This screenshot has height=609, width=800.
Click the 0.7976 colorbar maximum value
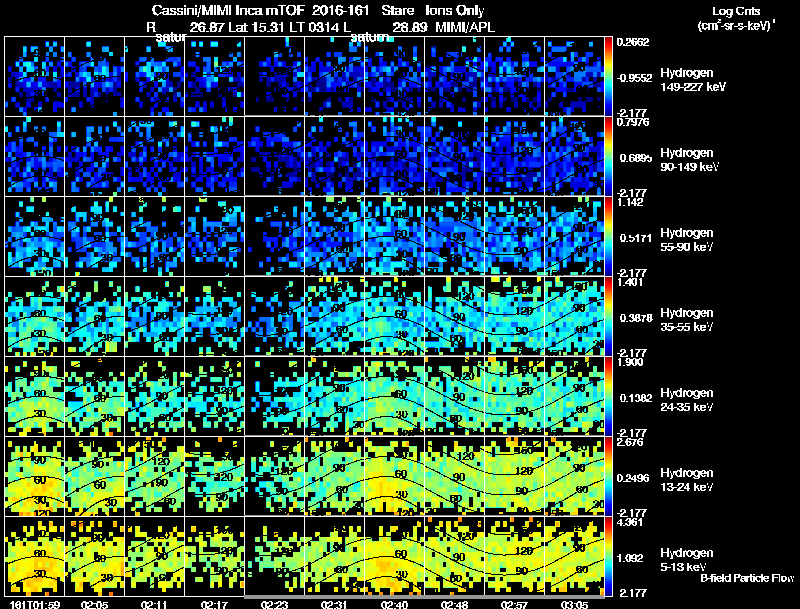(633, 122)
